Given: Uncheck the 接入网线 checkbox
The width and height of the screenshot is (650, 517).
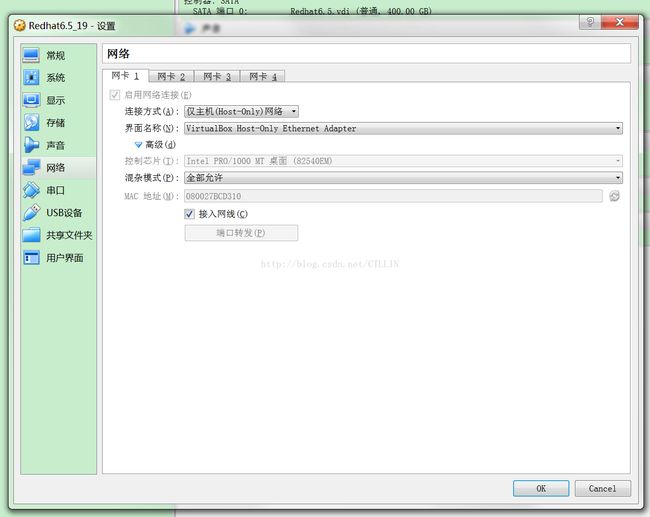Looking at the screenshot, I should [189, 214].
